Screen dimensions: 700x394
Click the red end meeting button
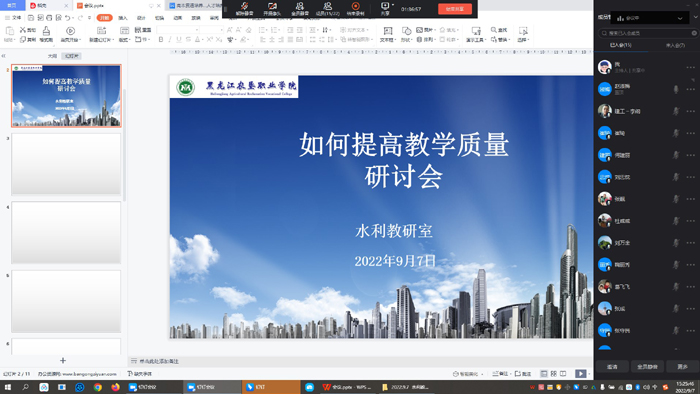tap(454, 9)
